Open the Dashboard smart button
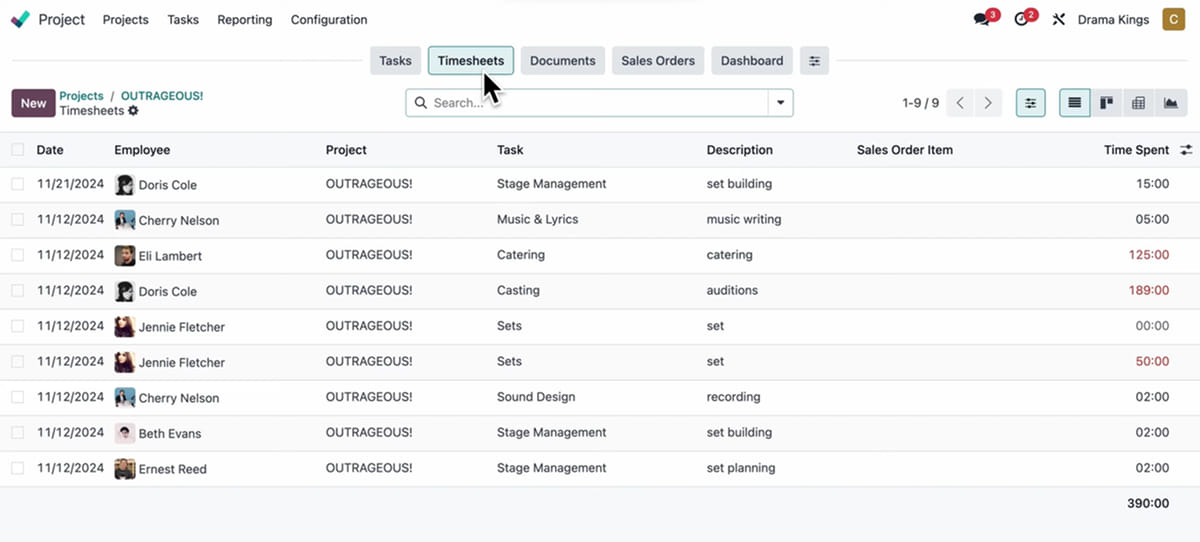 752,61
